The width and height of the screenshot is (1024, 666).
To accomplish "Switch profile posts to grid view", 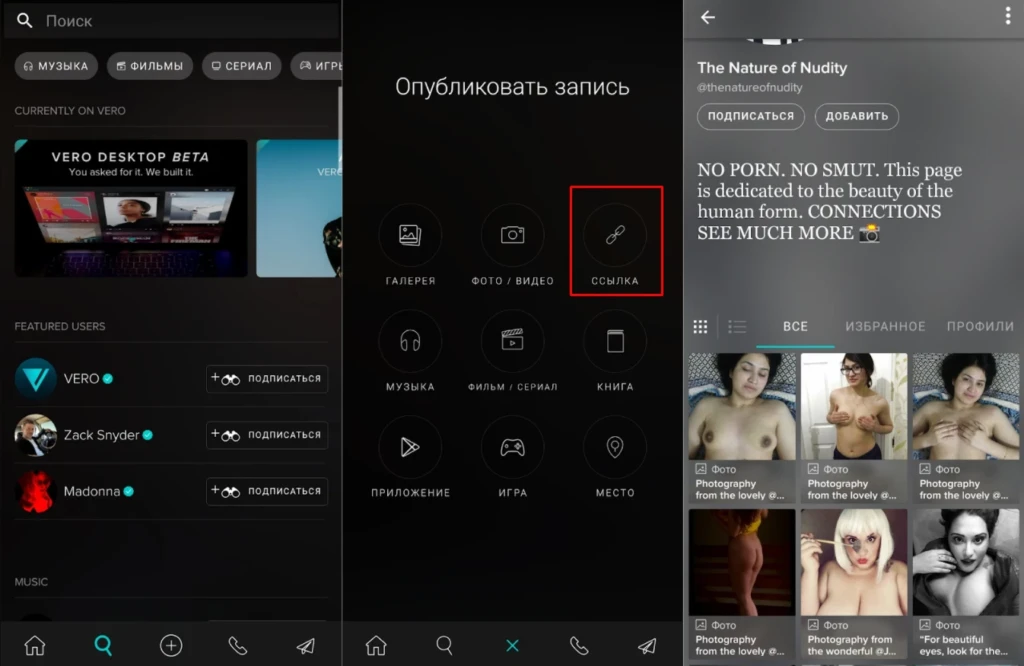I will [700, 326].
